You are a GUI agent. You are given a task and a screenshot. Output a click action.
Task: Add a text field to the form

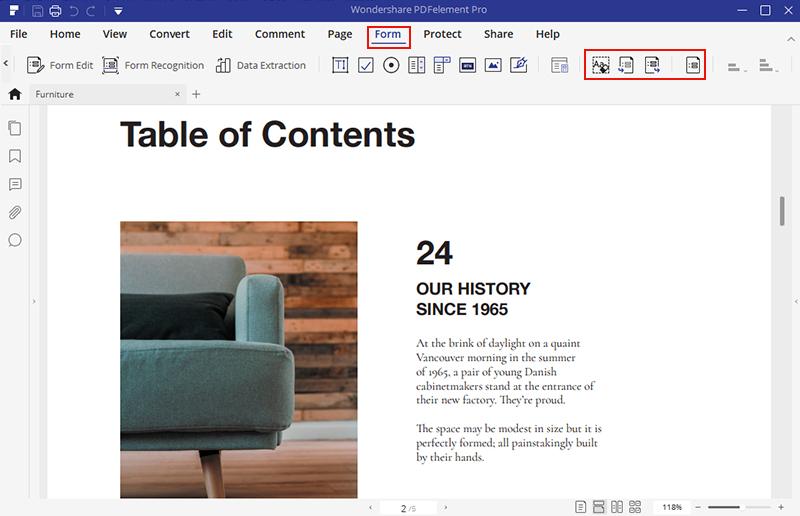coord(340,65)
